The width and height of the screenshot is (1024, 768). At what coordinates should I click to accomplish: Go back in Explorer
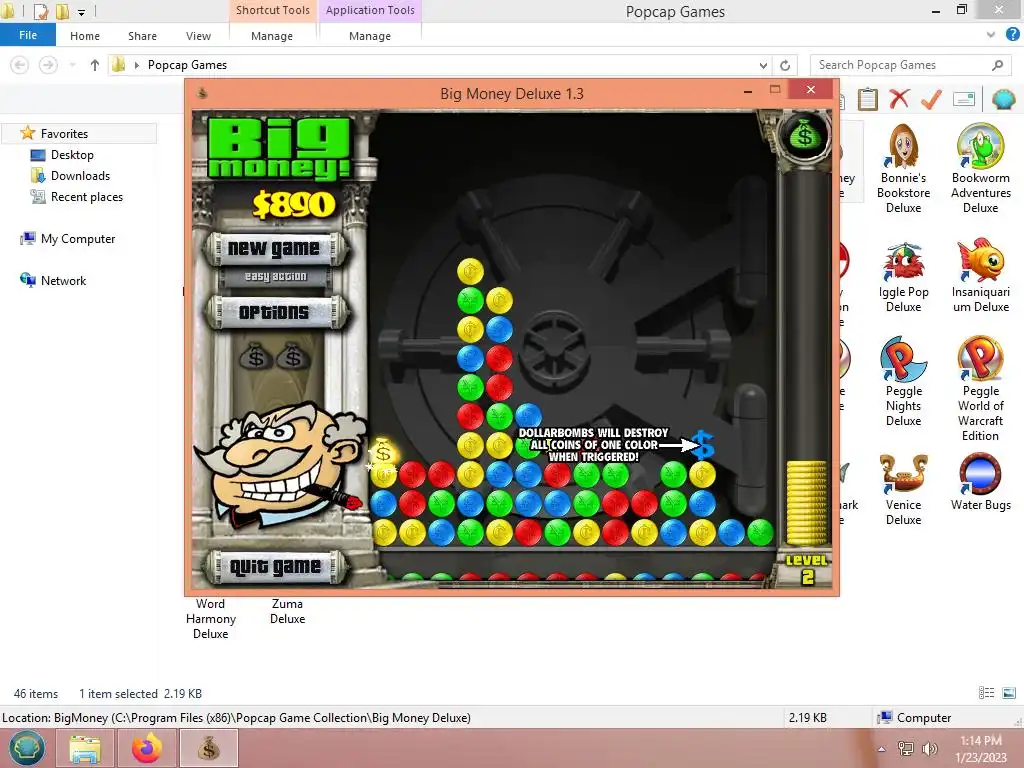[x=20, y=65]
